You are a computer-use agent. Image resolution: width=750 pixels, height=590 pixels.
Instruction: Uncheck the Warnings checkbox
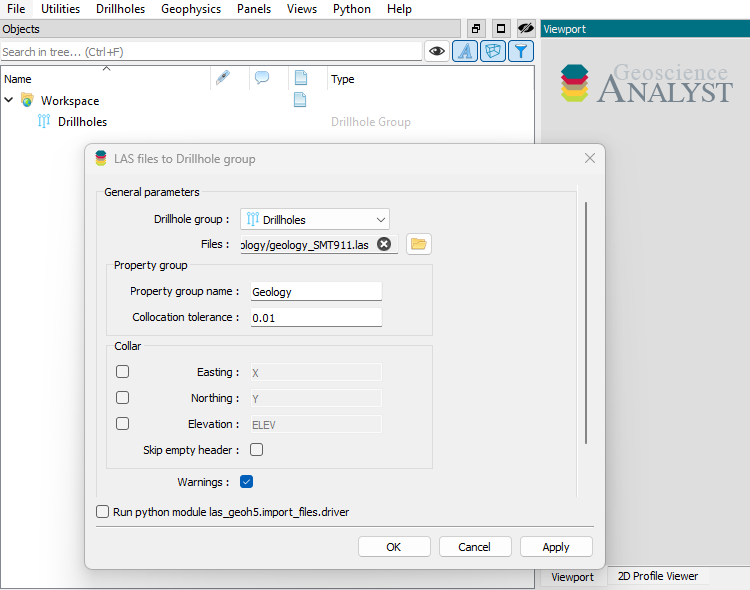pyautogui.click(x=247, y=482)
